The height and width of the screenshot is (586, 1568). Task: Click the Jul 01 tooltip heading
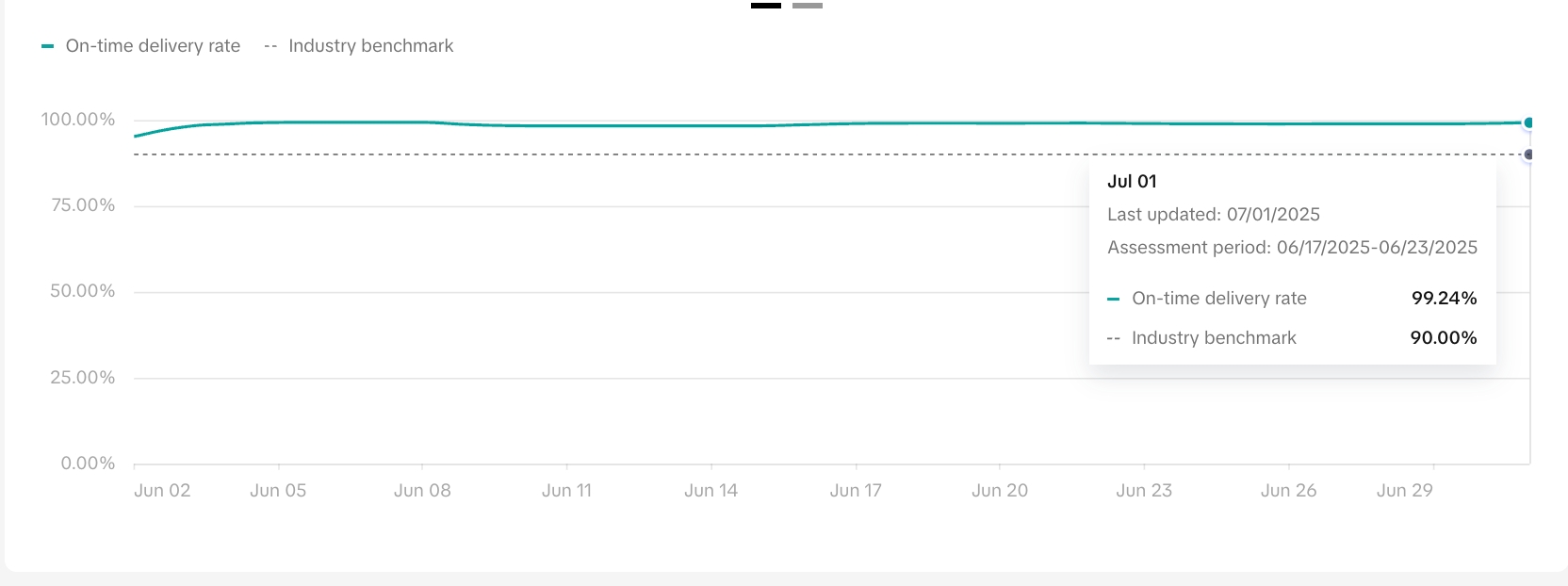[1132, 182]
